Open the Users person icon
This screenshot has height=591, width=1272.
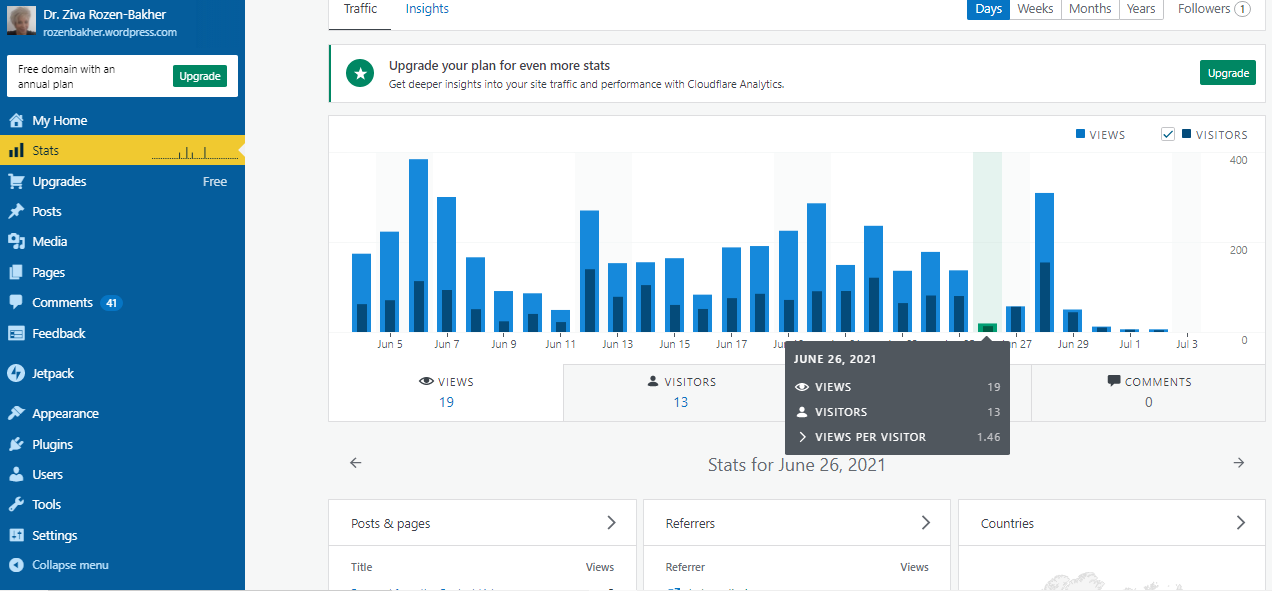pyautogui.click(x=16, y=474)
